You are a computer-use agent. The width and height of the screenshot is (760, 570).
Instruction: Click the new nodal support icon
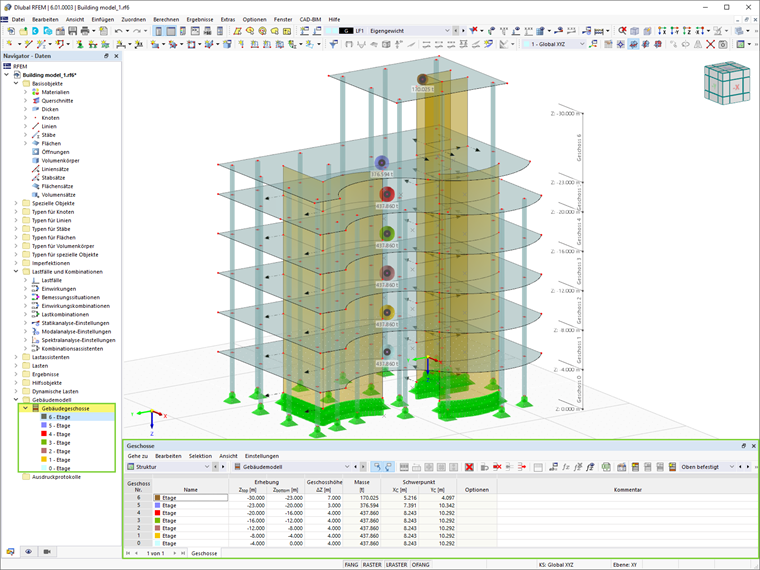79,44
